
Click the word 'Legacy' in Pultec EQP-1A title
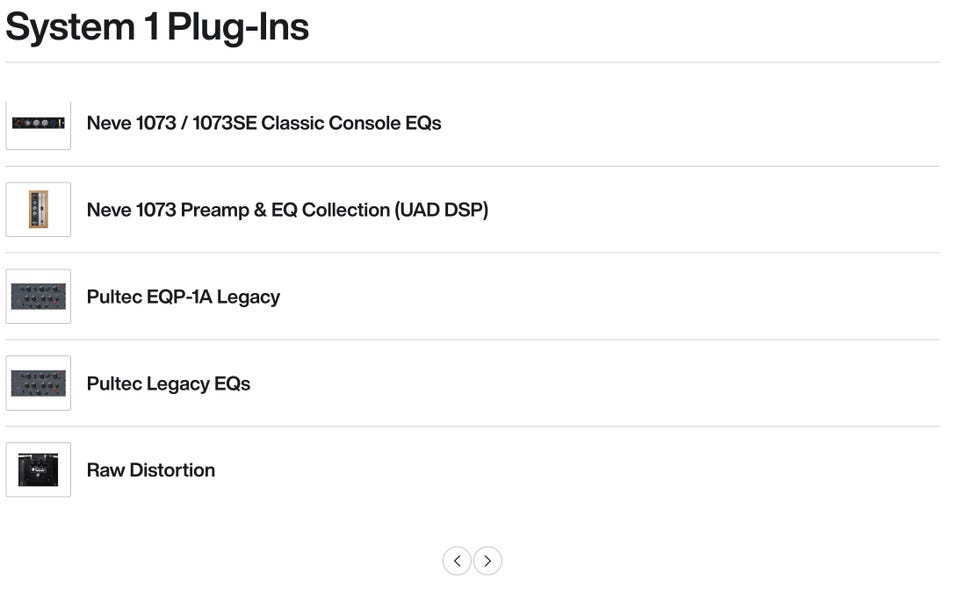[248, 297]
